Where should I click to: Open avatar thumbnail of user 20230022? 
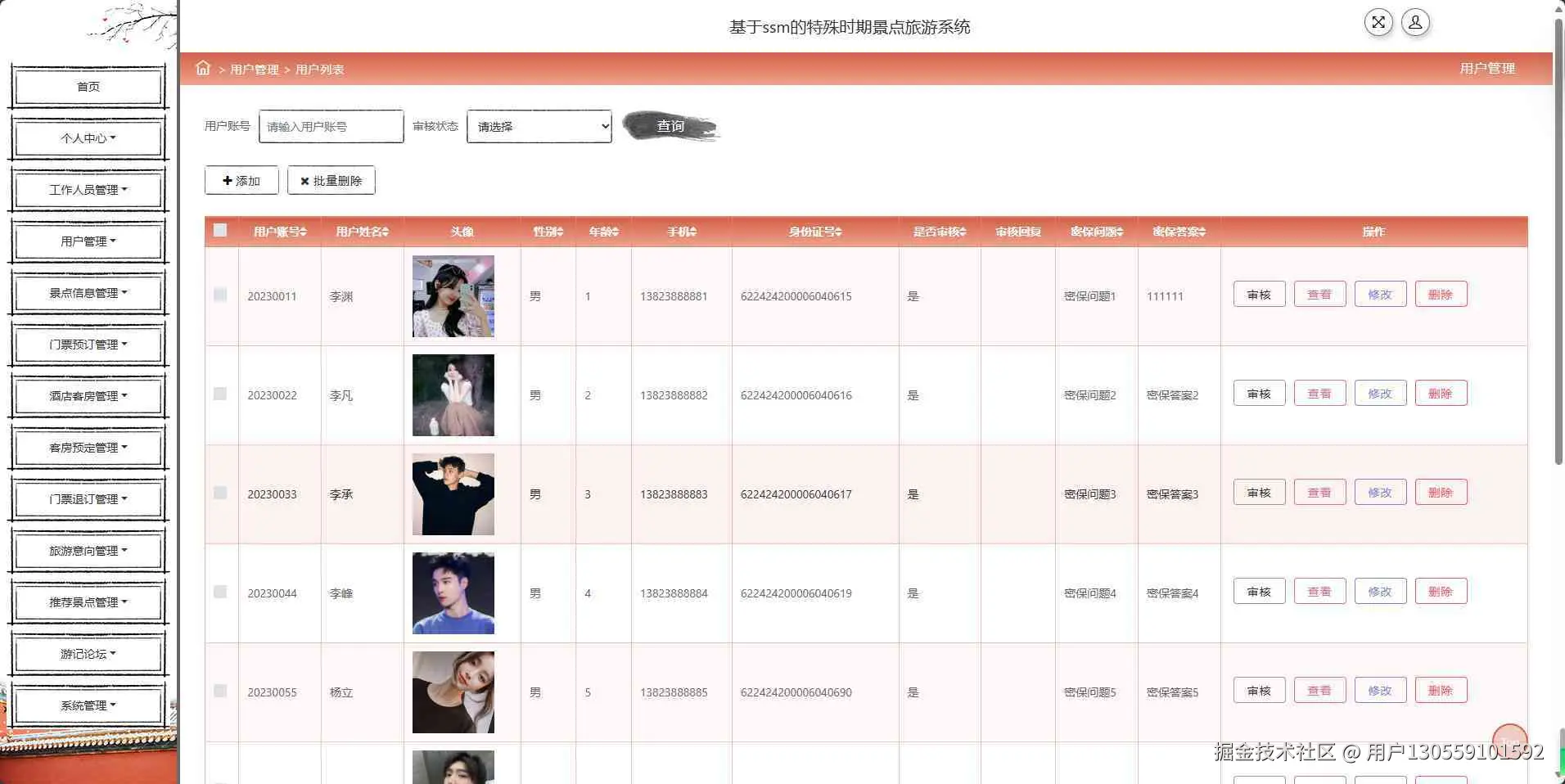tap(453, 395)
